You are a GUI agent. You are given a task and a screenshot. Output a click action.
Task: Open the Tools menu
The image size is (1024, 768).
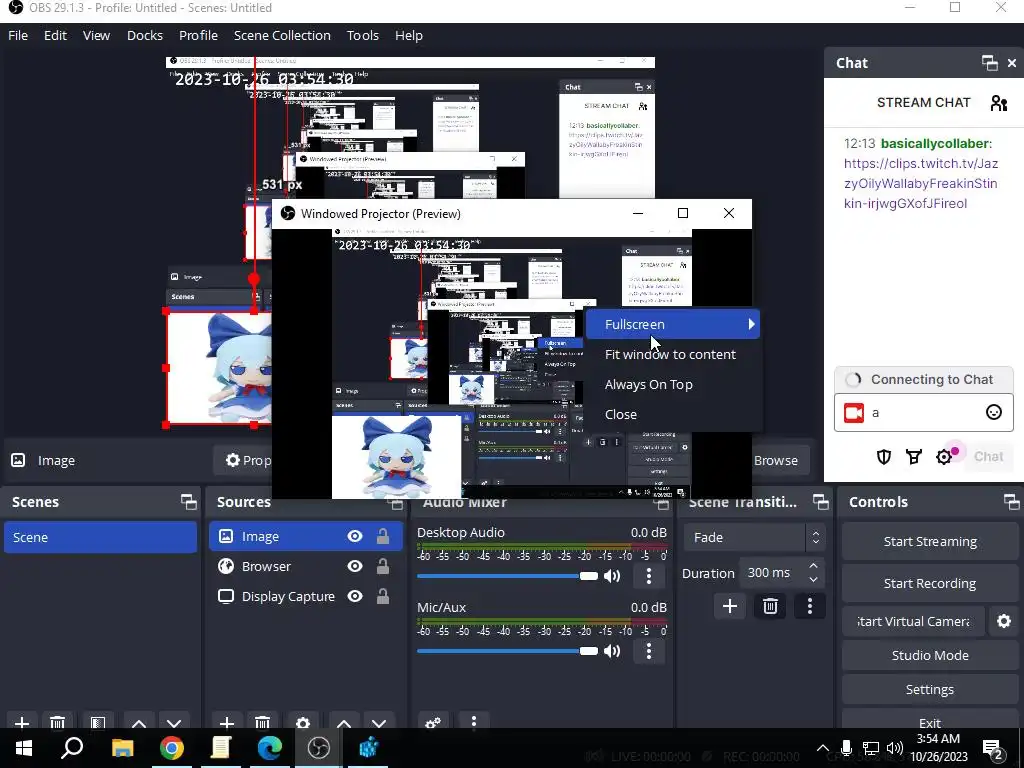click(x=362, y=35)
